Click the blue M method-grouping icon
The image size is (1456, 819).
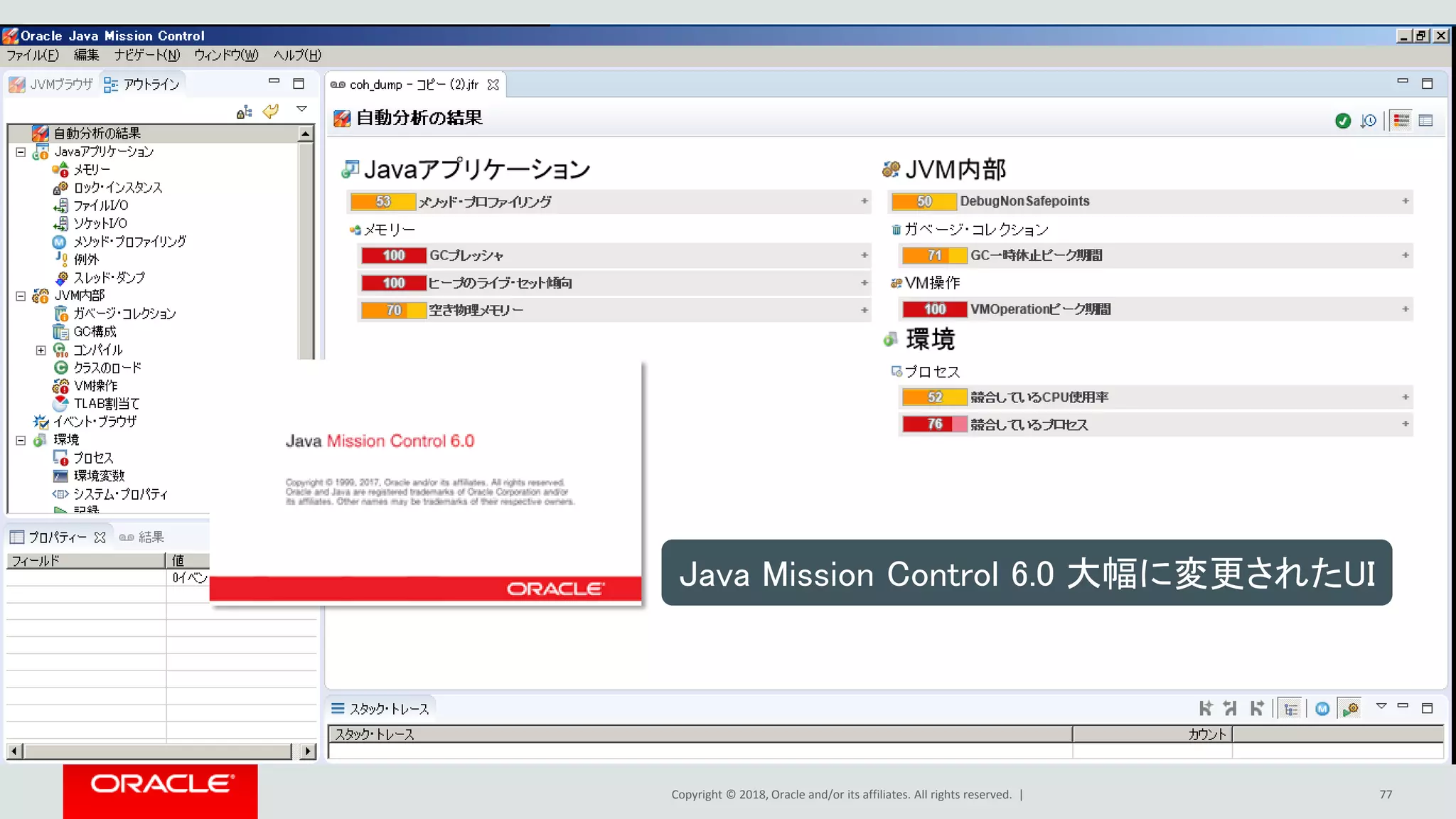pos(1322,709)
